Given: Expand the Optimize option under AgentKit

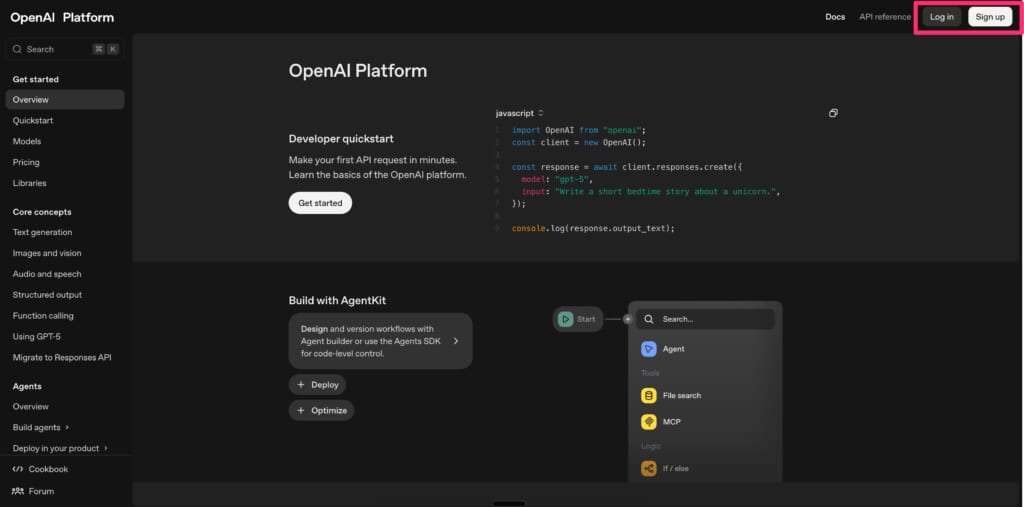Looking at the screenshot, I should tap(321, 410).
